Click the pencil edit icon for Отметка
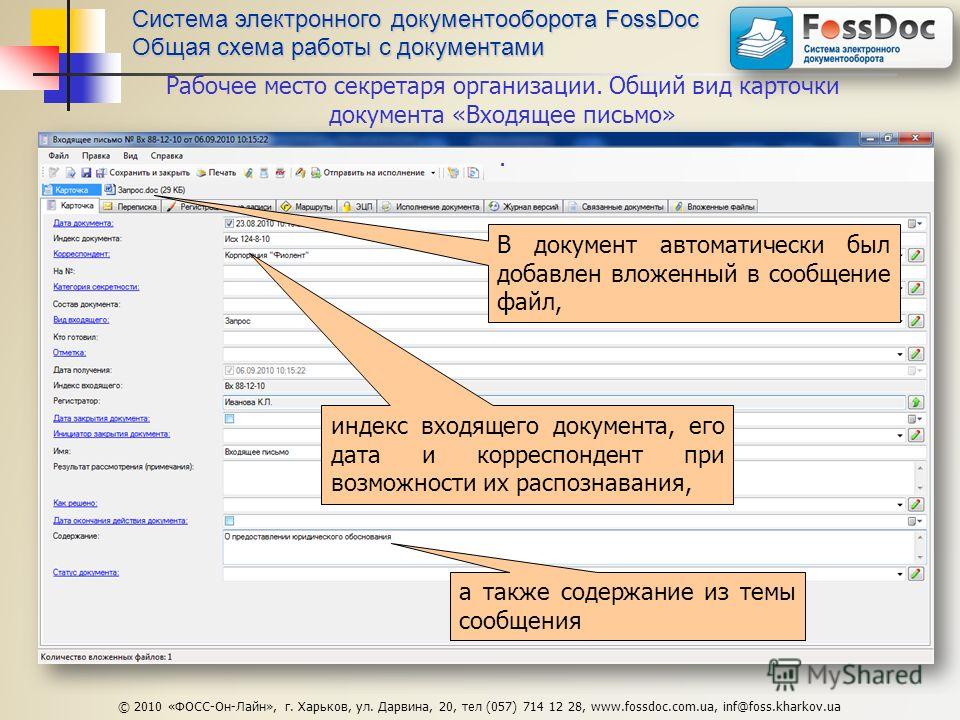This screenshot has width=960, height=720. click(915, 354)
